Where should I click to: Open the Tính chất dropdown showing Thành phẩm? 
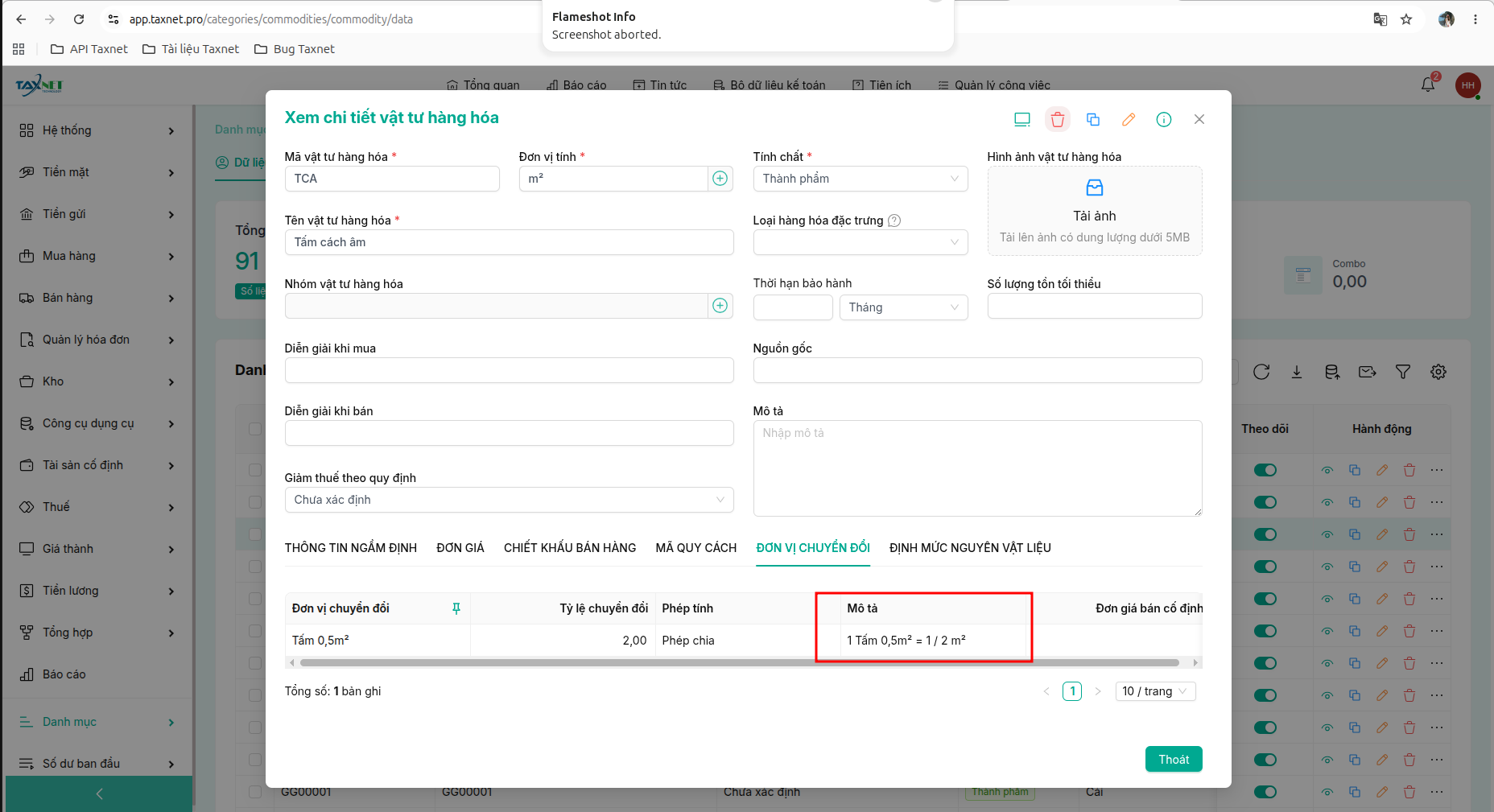click(x=860, y=179)
